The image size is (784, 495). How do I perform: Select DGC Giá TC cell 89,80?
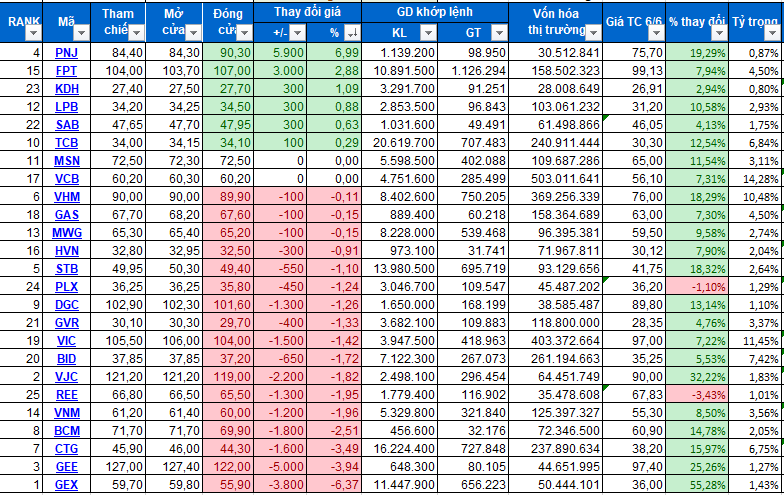634,304
